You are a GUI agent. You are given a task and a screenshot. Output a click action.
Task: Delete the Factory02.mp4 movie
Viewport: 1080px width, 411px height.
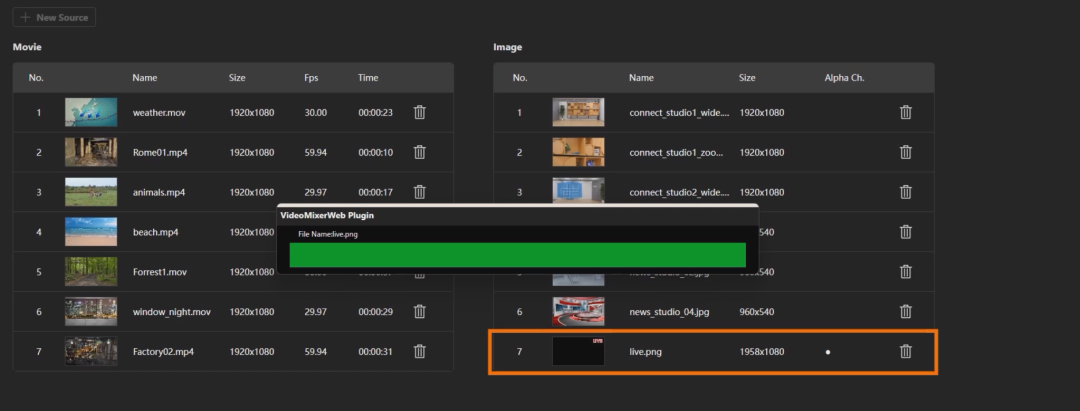[x=419, y=352]
